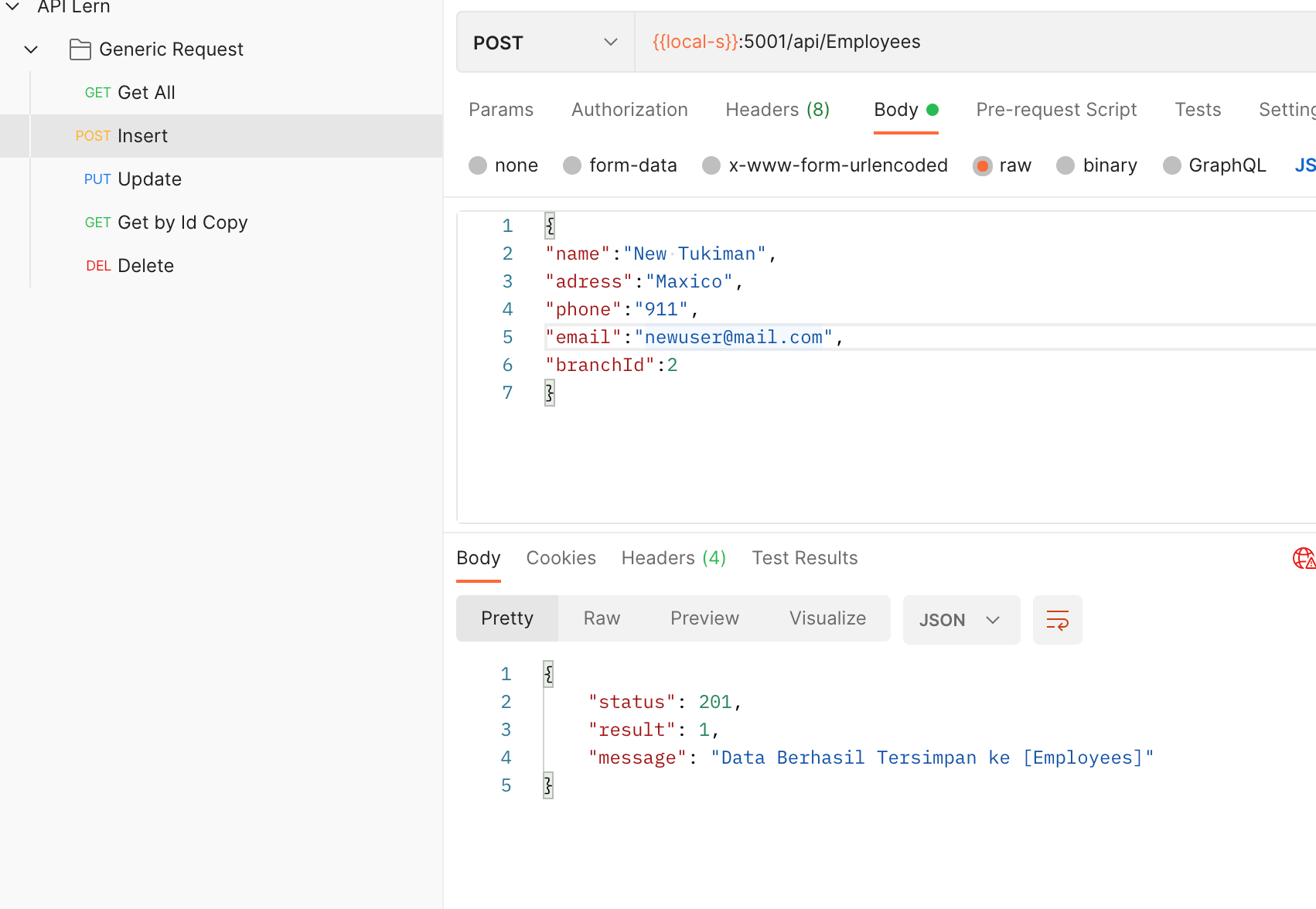Switch to the Tests tab

(x=1198, y=110)
